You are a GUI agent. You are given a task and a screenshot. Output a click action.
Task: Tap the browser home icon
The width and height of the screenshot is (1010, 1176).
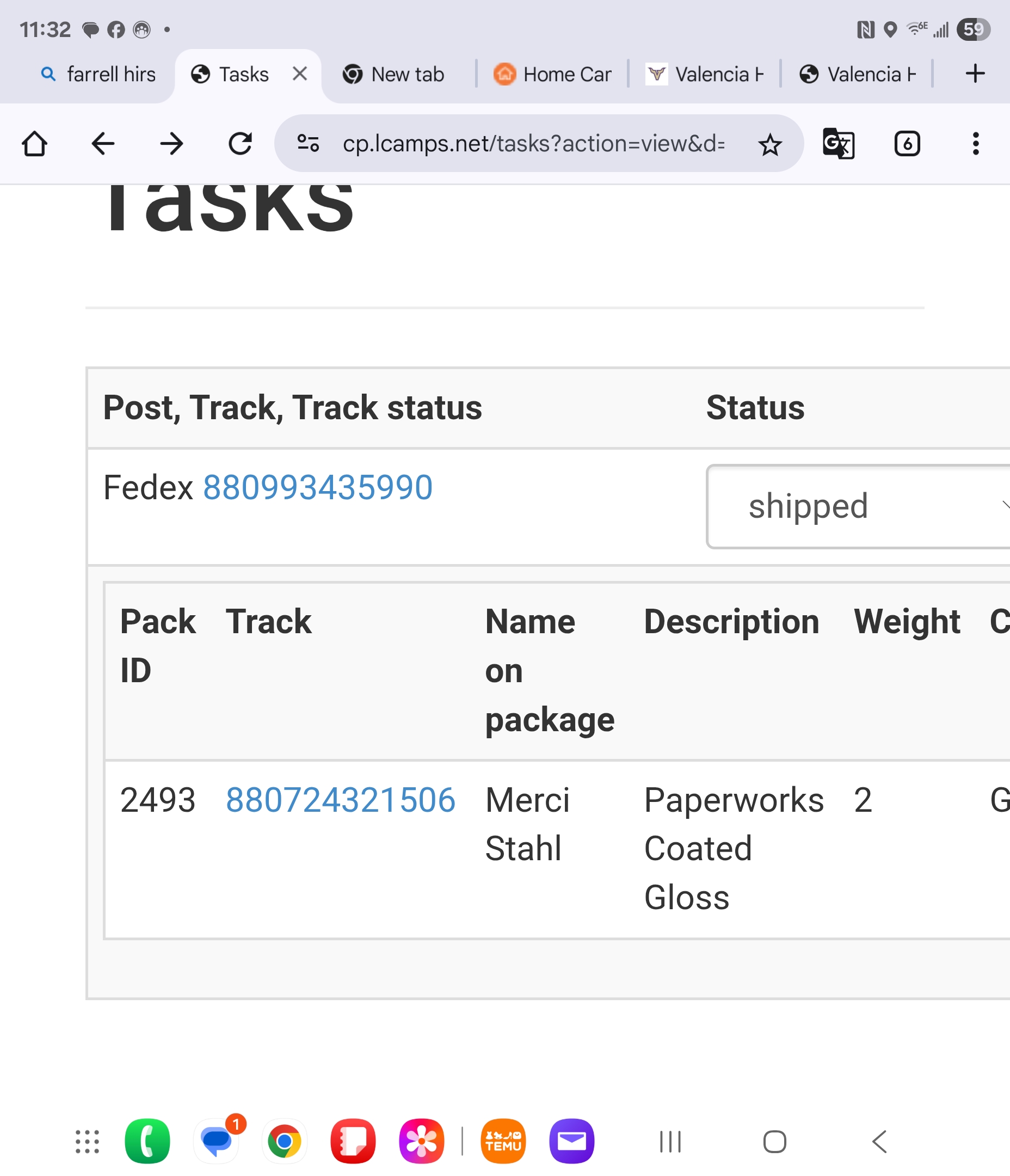(35, 144)
